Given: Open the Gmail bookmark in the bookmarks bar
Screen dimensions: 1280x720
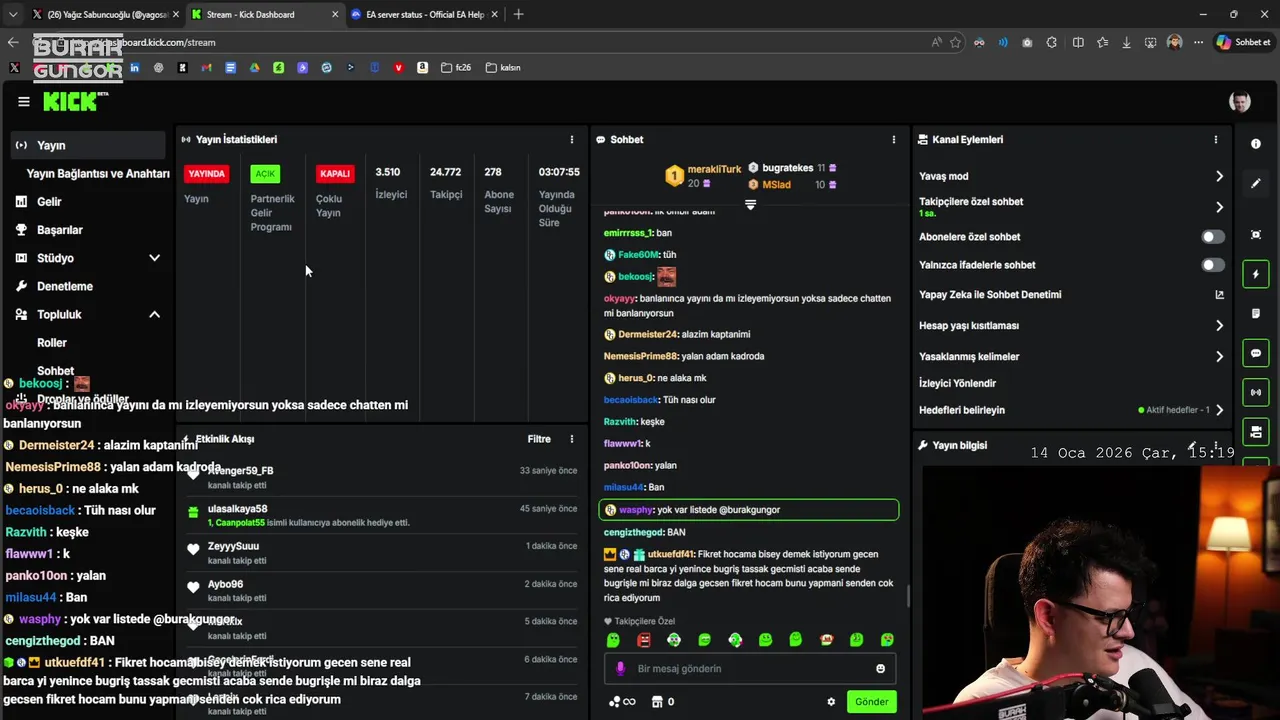Looking at the screenshot, I should tap(206, 68).
